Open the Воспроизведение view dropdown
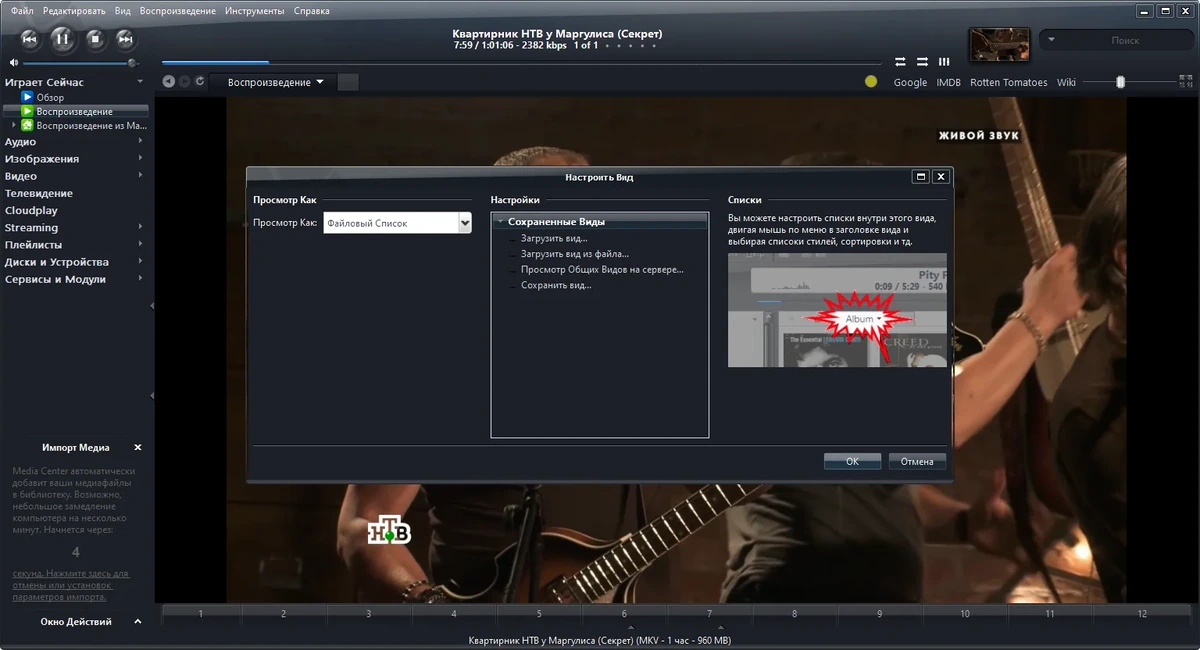 pyautogui.click(x=275, y=82)
